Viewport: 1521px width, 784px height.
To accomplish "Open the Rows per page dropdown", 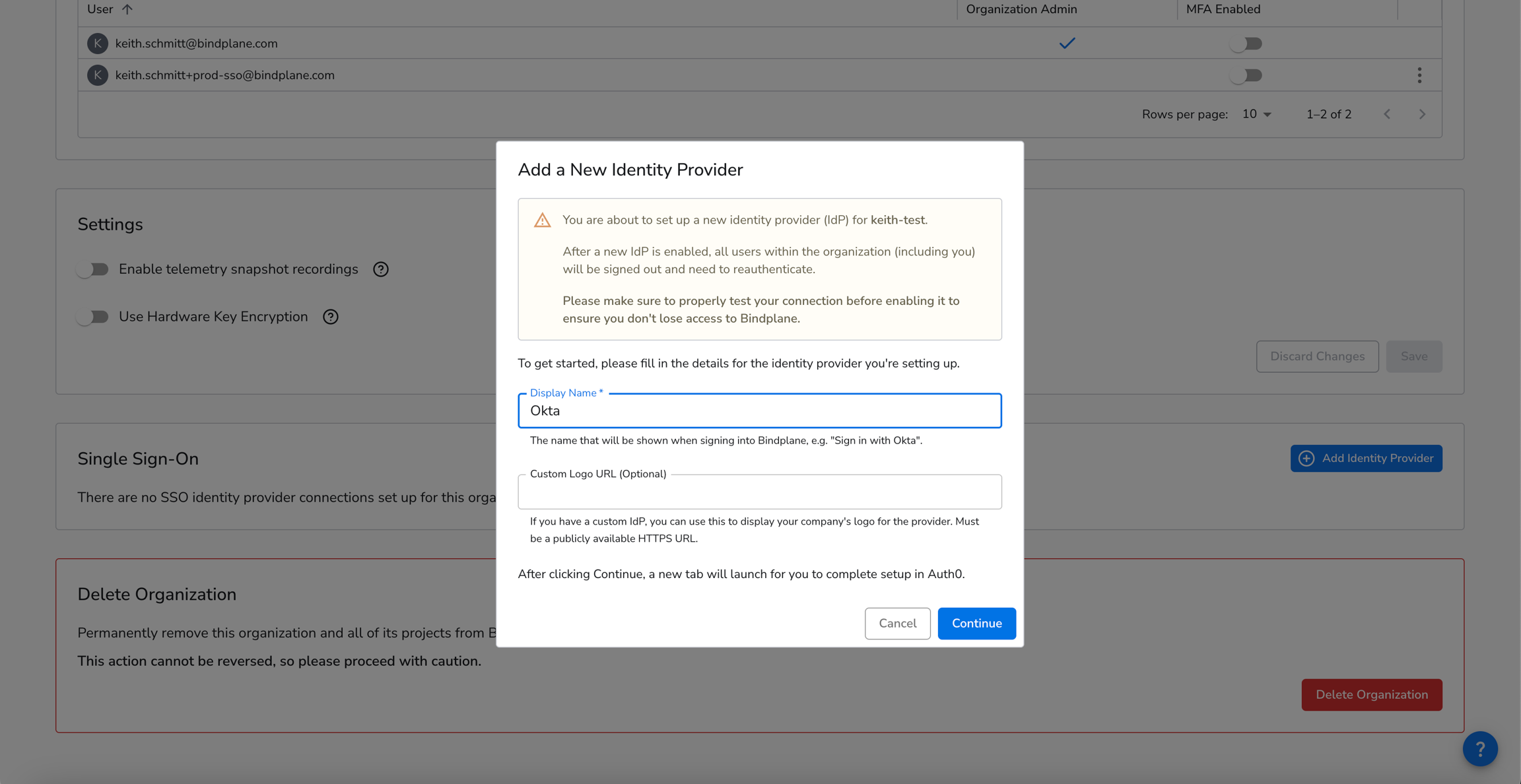I will pyautogui.click(x=1255, y=114).
